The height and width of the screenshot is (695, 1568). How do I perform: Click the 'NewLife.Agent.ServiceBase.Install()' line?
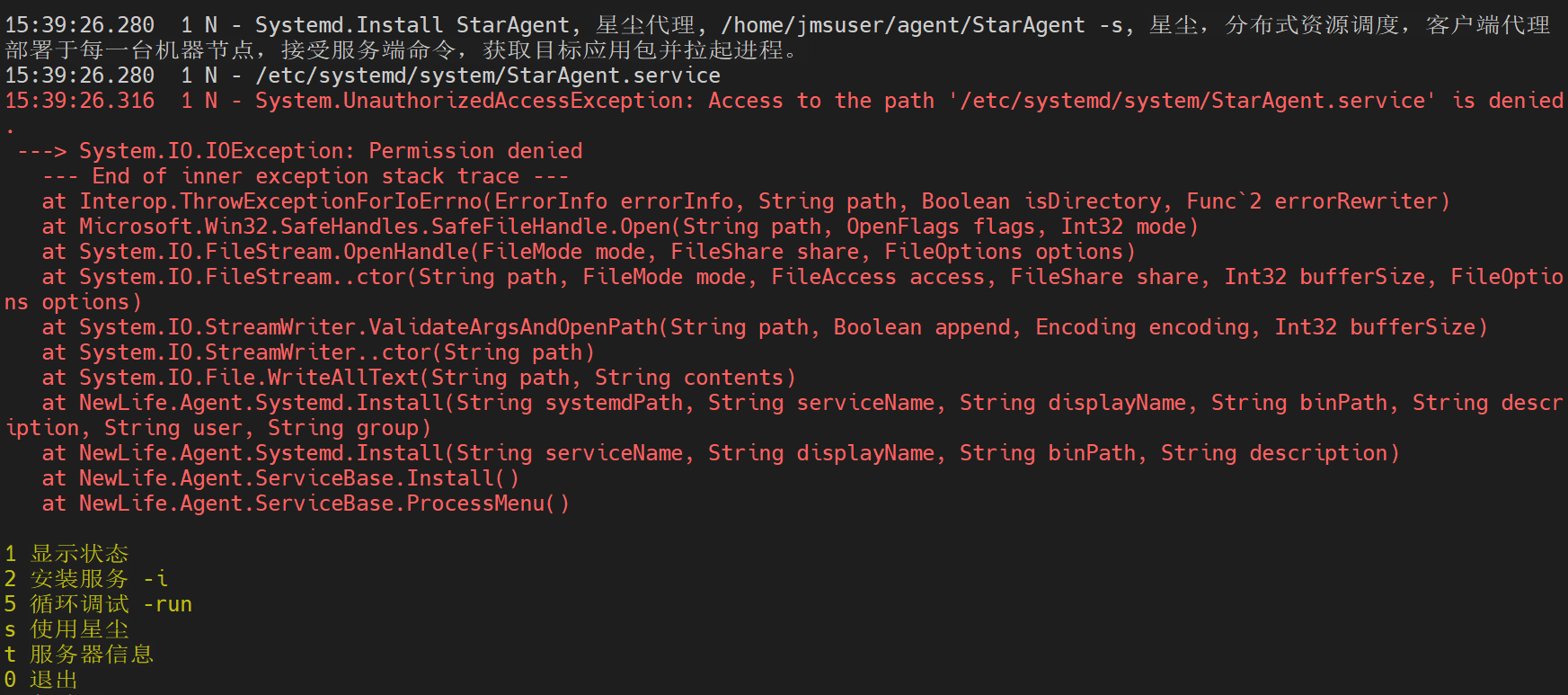298,478
